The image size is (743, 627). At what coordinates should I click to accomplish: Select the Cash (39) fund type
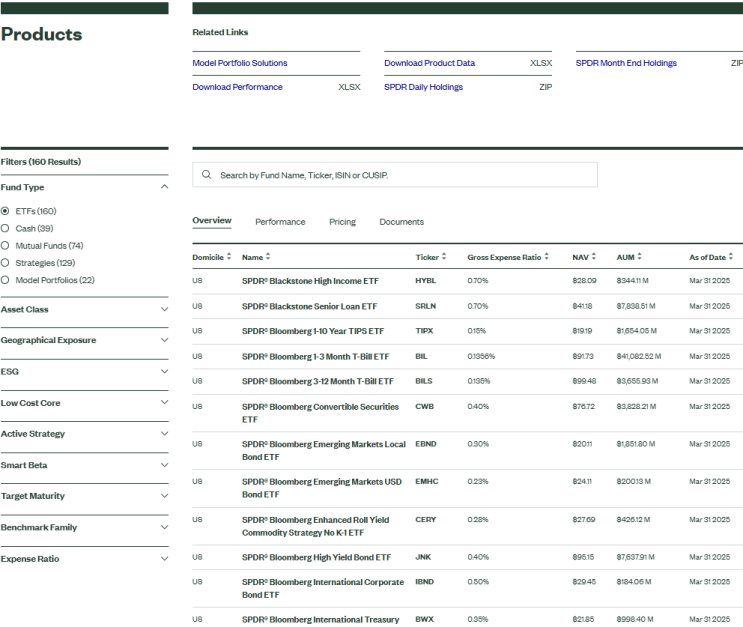click(6, 228)
